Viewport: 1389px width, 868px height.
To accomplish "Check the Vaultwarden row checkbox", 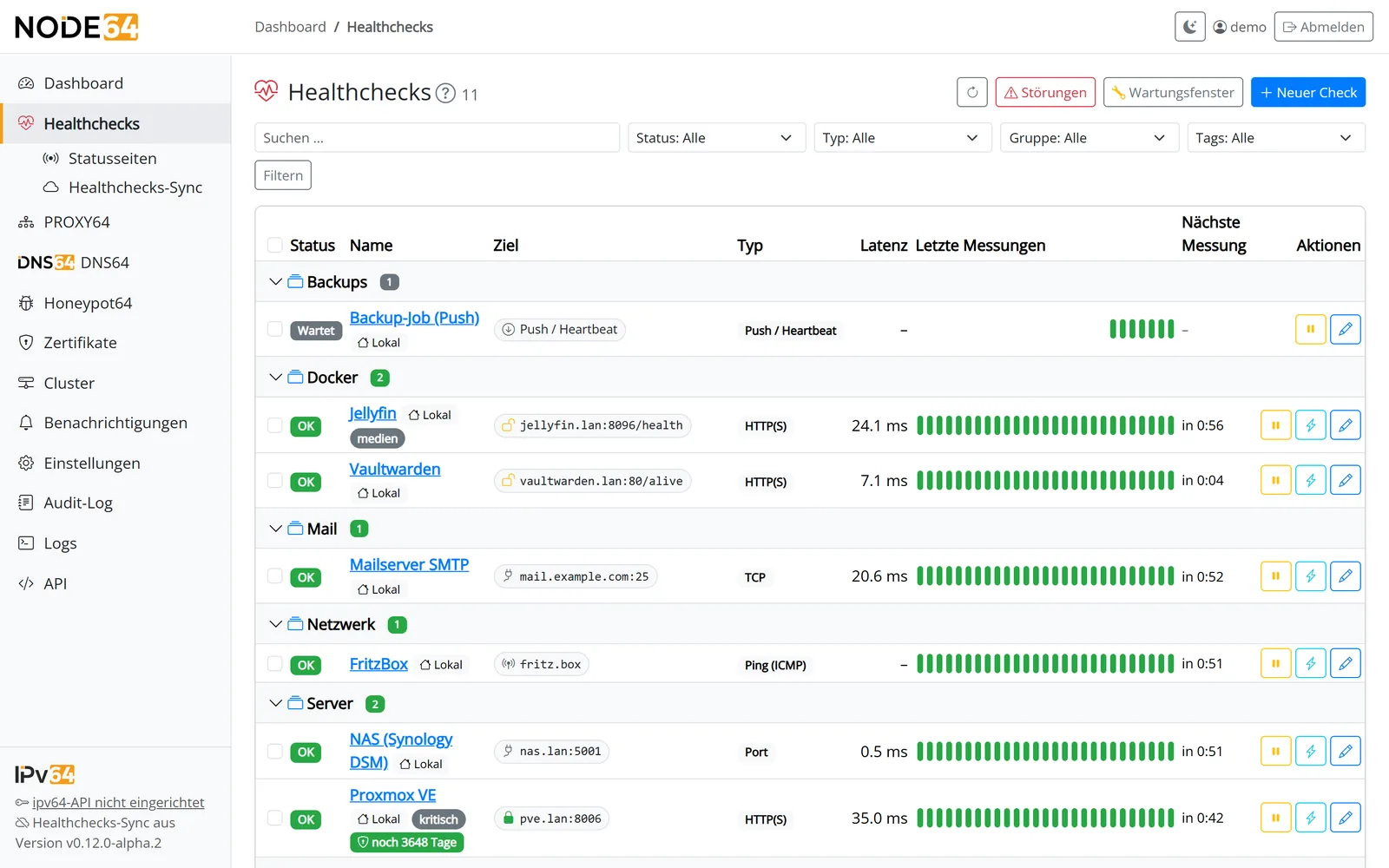I will 275,481.
